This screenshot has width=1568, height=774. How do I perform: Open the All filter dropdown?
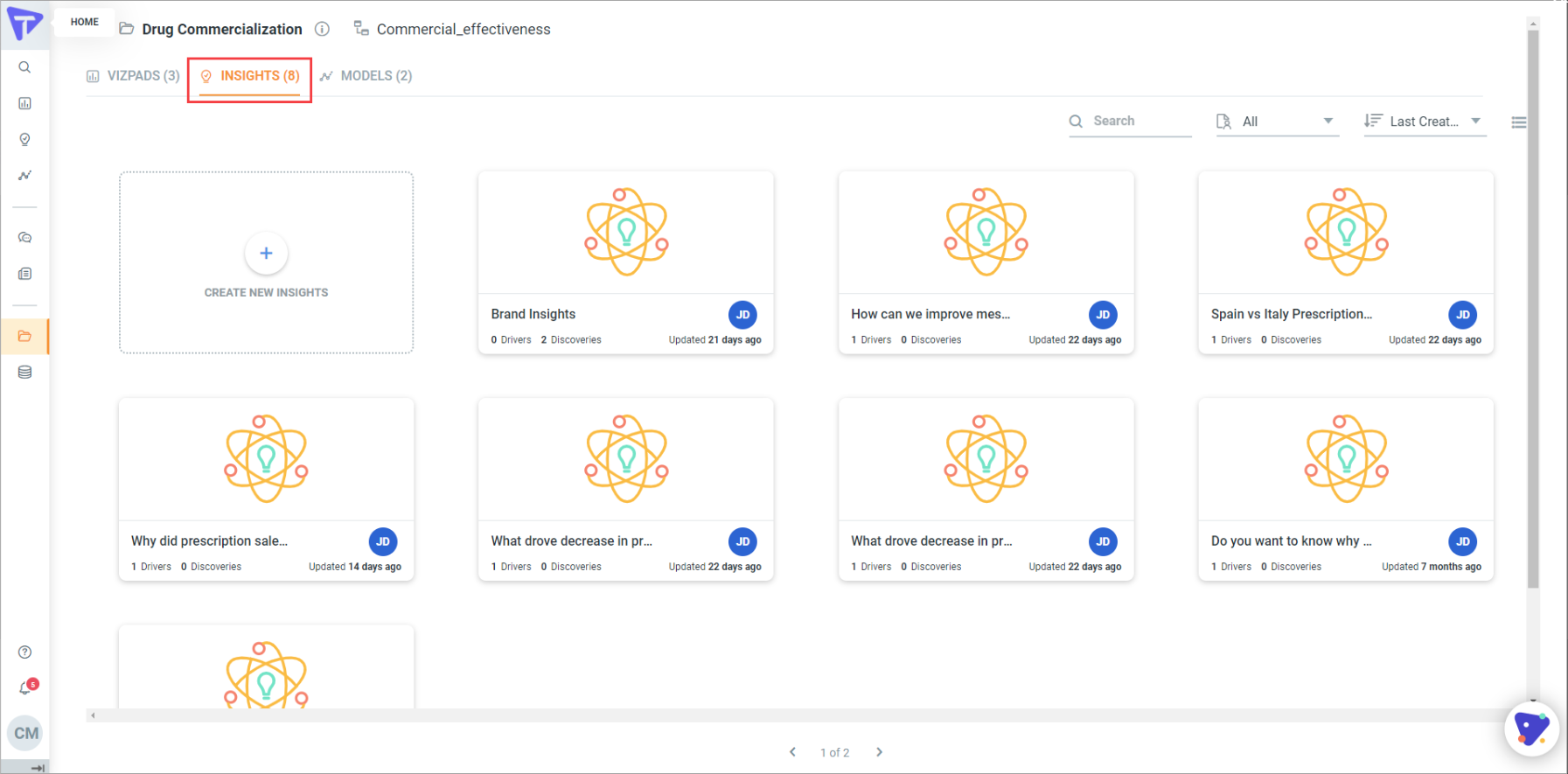[1277, 122]
